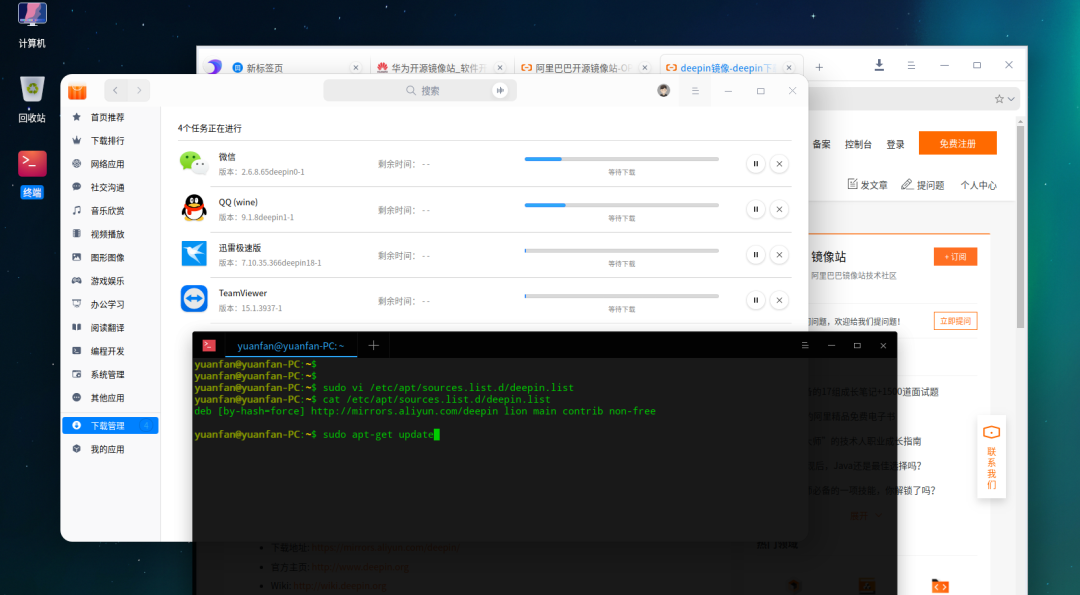The width and height of the screenshot is (1080, 595).
Task: Cancel the QQ (wine) download
Action: point(779,209)
